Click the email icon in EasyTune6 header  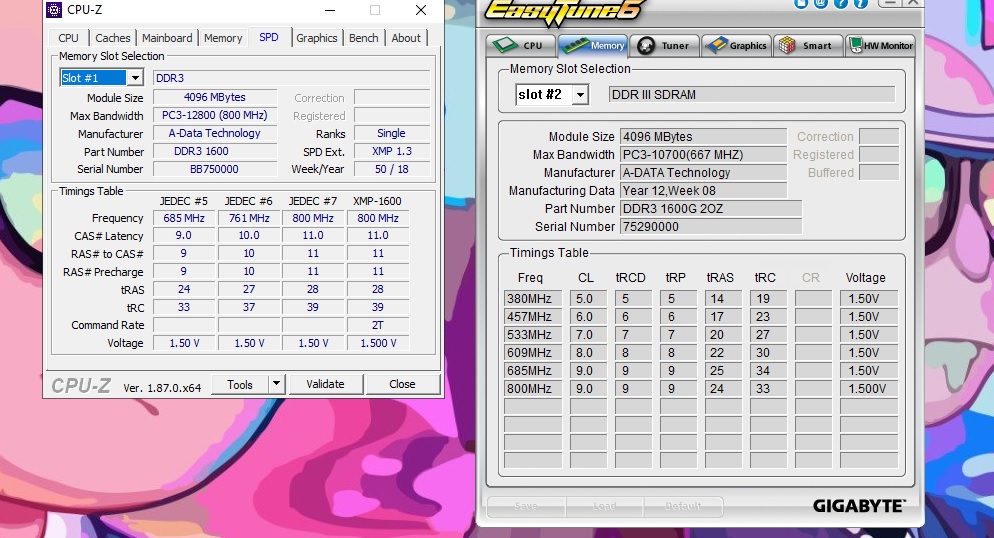tap(820, 4)
